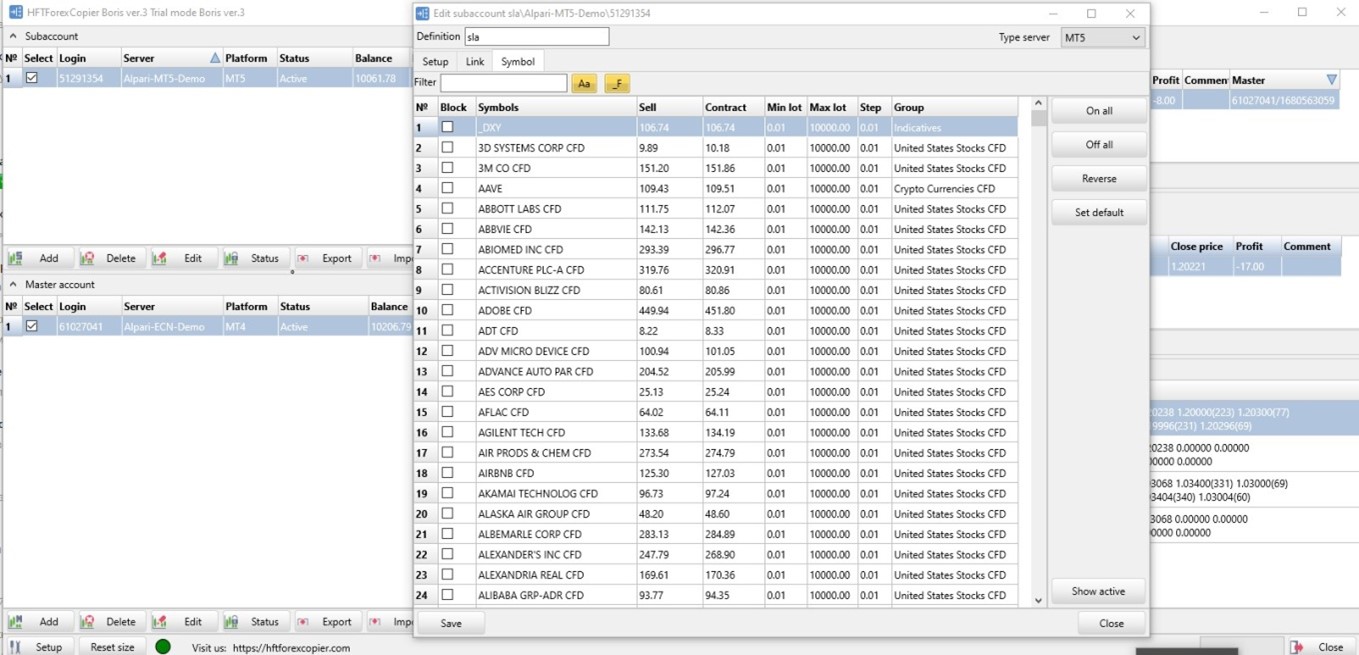Toggle the Block checkbox for ADOBE CFD

[x=446, y=310]
